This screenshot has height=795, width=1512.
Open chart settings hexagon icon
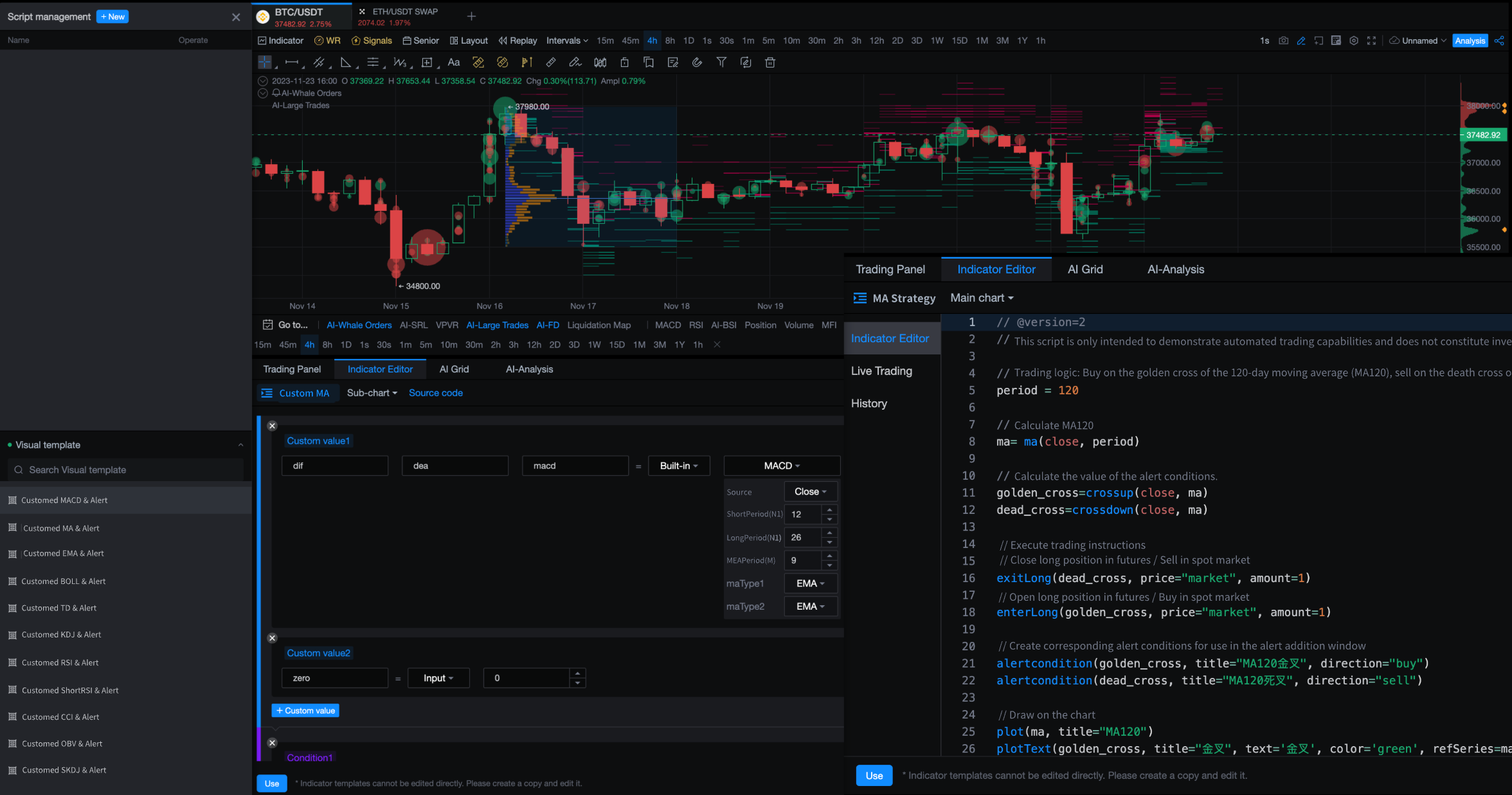[x=1354, y=41]
